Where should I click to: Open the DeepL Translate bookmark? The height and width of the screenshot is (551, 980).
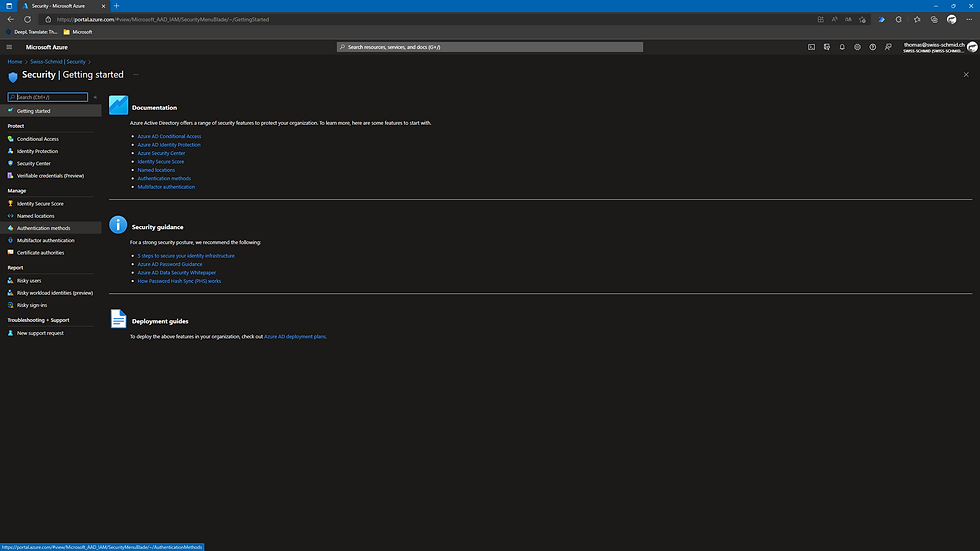[x=31, y=32]
